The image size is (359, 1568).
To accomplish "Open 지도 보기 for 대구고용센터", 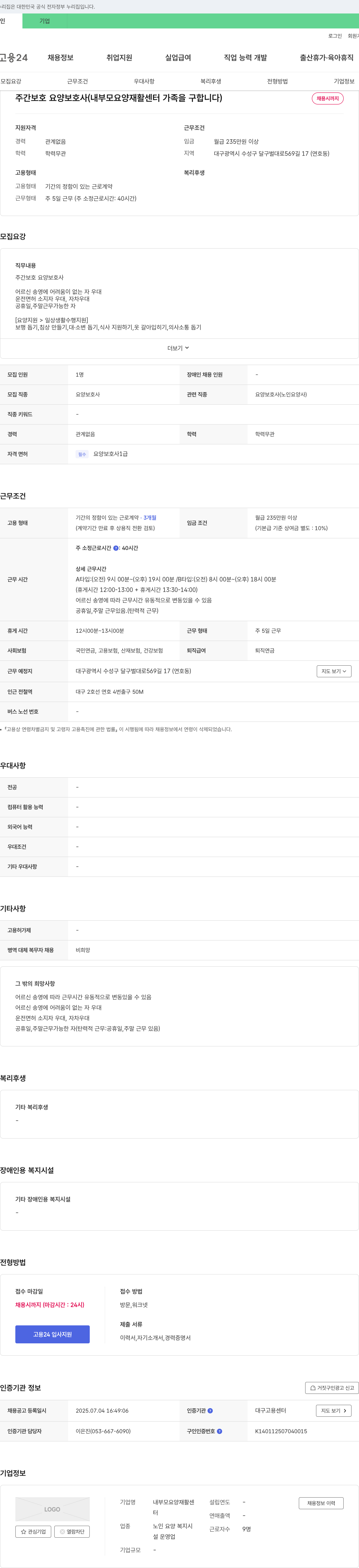I will [334, 1411].
